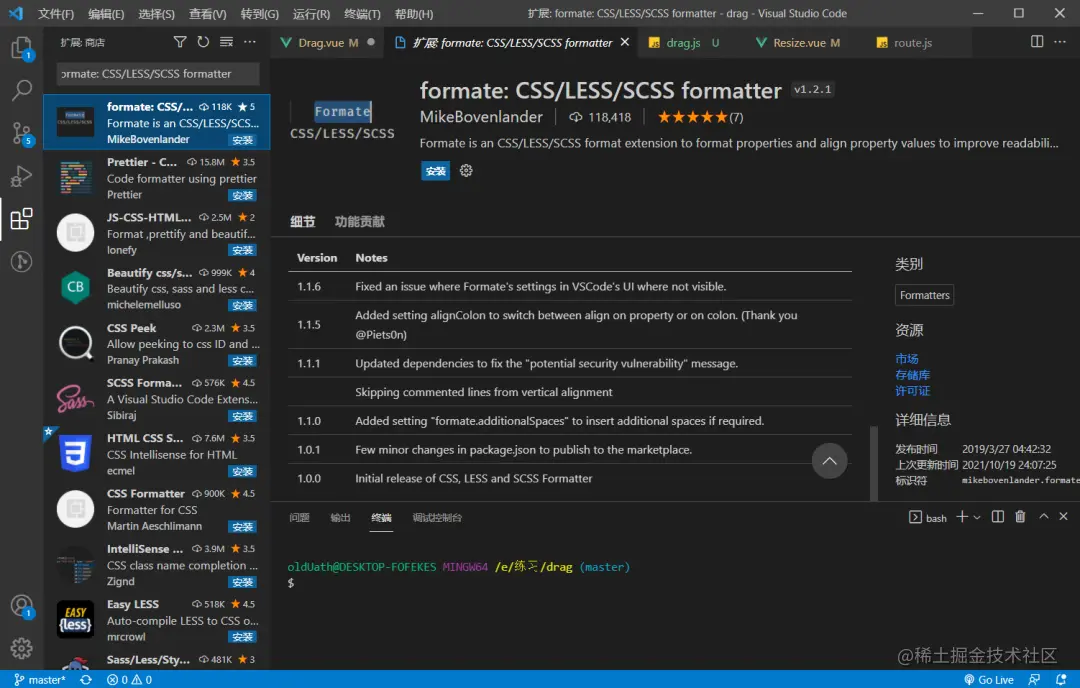
Task: Open the 选择(S) menu
Action: (156, 14)
